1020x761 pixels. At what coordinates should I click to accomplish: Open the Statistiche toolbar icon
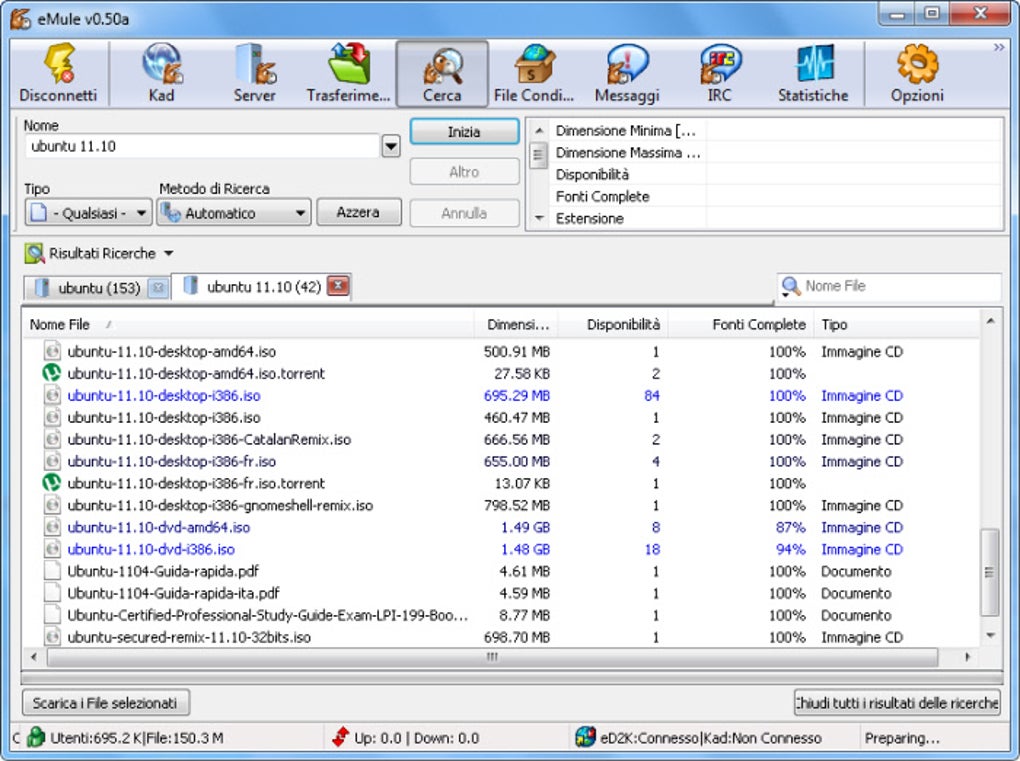(814, 63)
